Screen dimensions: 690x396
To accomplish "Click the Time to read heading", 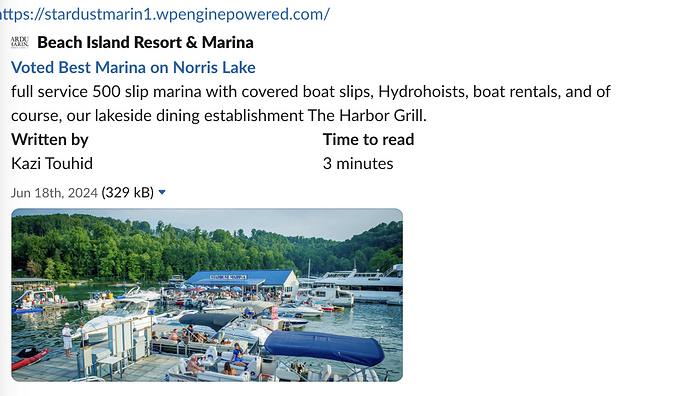I will click(x=368, y=139).
